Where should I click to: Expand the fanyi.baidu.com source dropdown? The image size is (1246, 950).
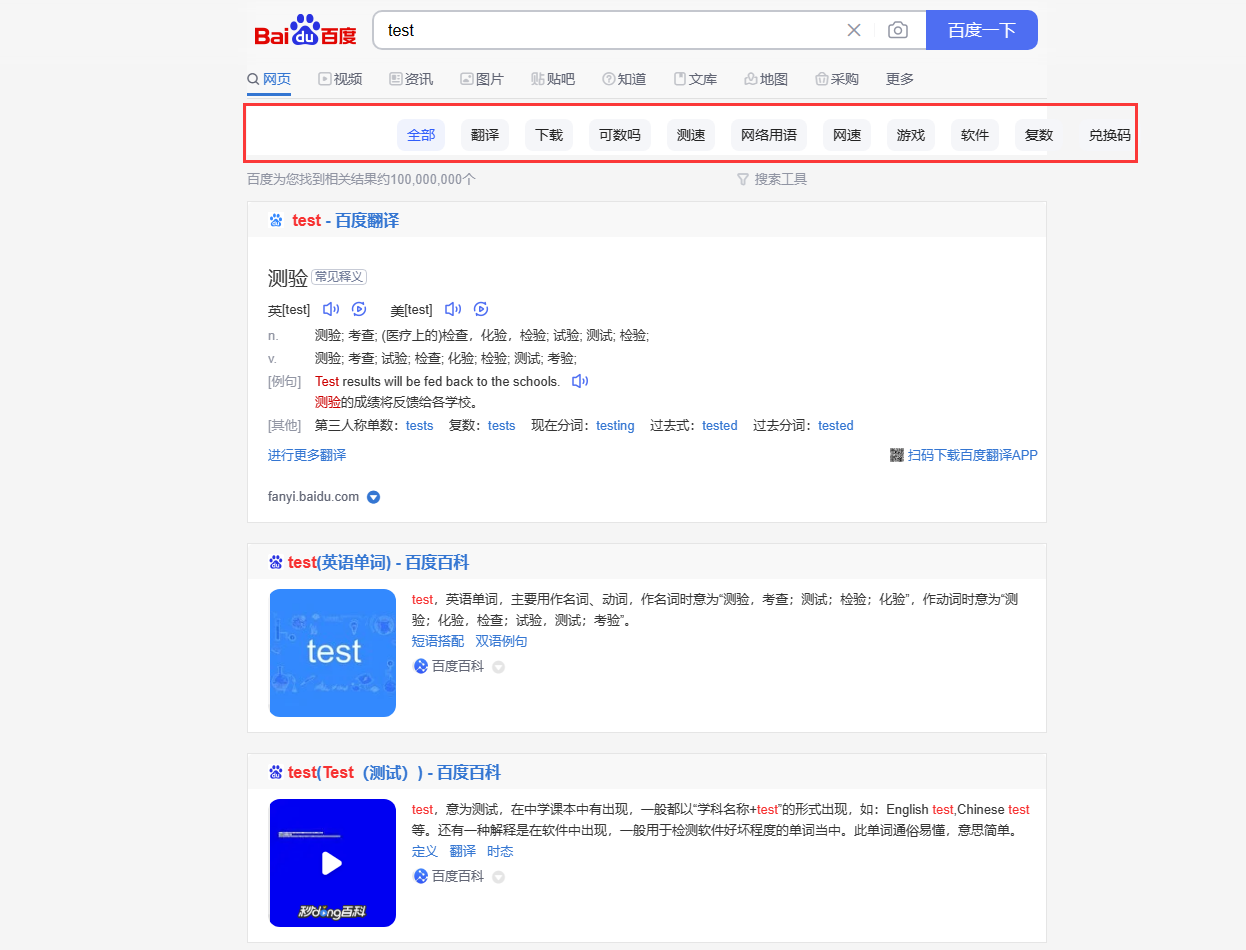point(373,497)
